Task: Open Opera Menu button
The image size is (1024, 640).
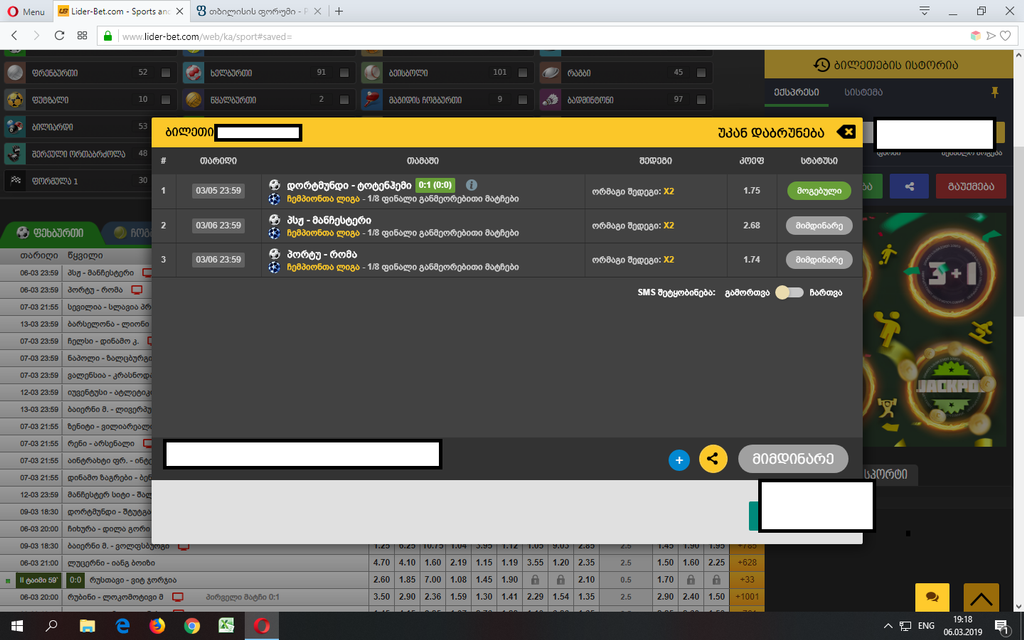Action: [26, 11]
